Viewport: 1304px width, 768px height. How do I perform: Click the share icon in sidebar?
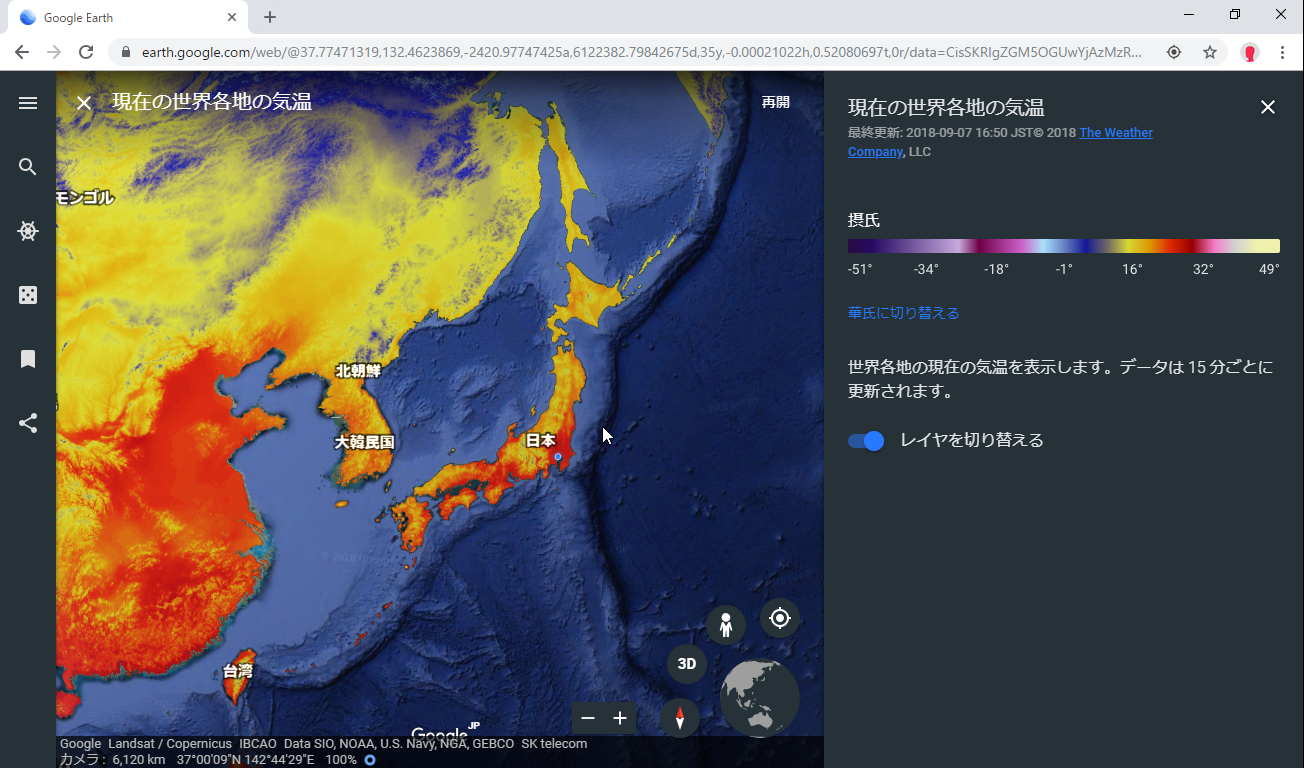pos(28,423)
